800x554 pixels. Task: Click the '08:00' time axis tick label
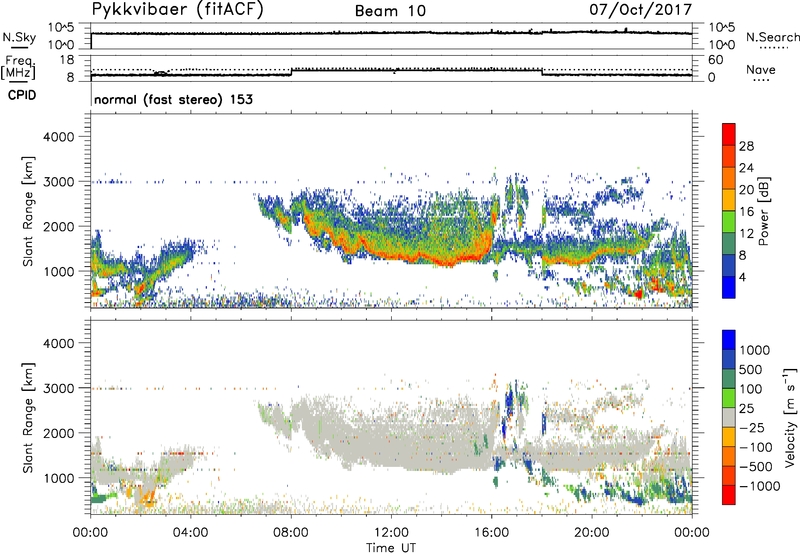[291, 533]
